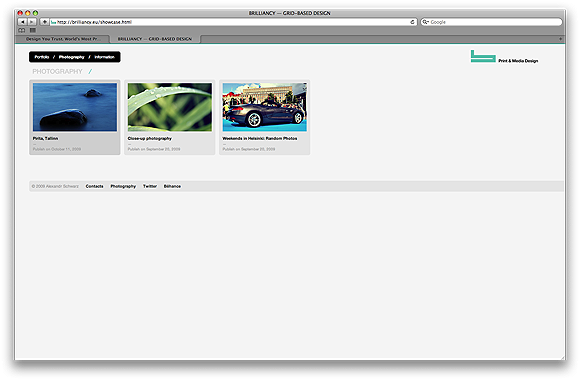Viewport: 580px width, 380px height.
Task: Open the Photography footer link
Action: (123, 186)
